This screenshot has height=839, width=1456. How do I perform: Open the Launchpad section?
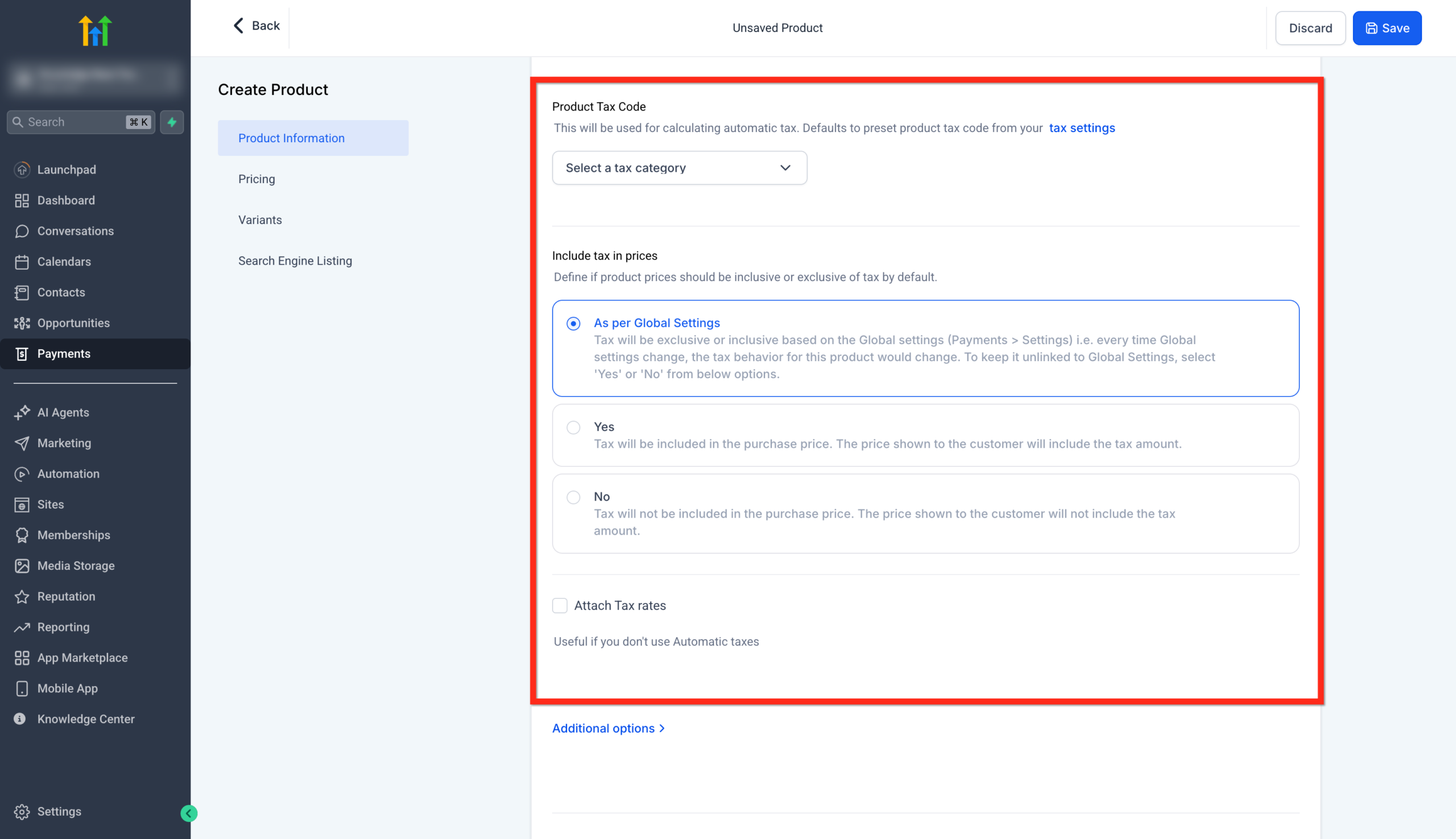pyautogui.click(x=67, y=170)
